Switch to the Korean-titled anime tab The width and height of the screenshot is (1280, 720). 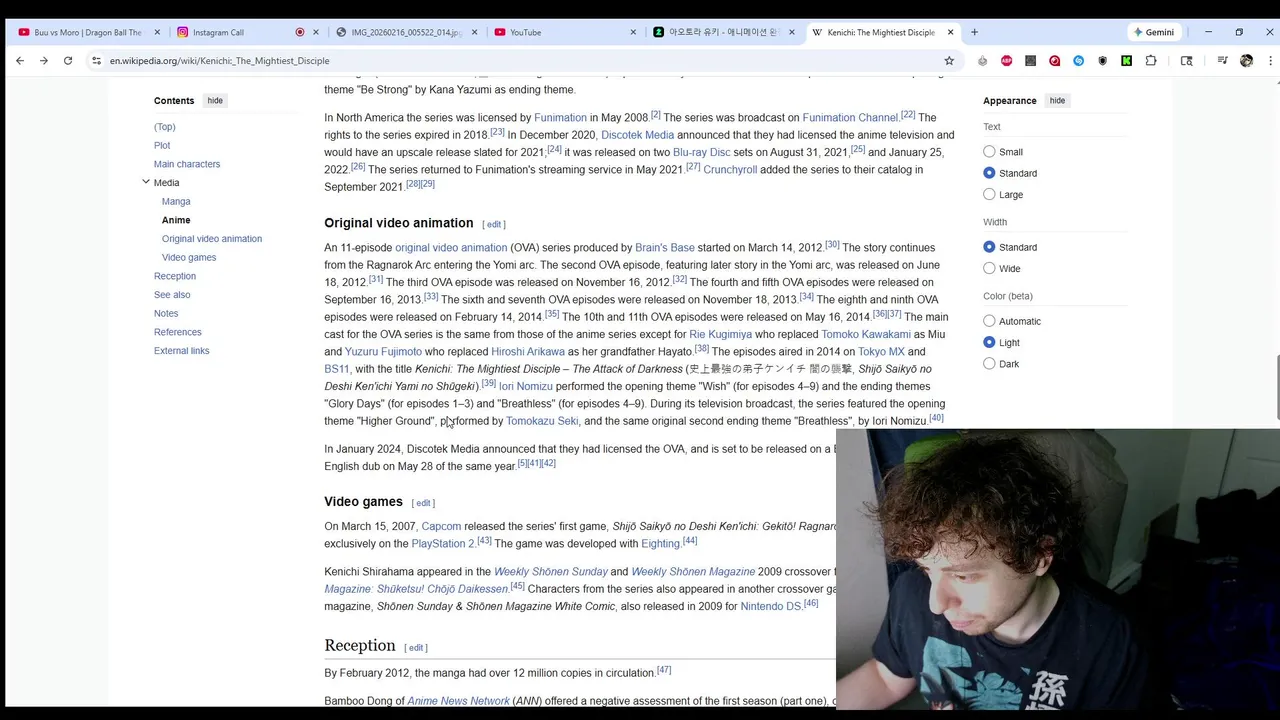pos(724,32)
